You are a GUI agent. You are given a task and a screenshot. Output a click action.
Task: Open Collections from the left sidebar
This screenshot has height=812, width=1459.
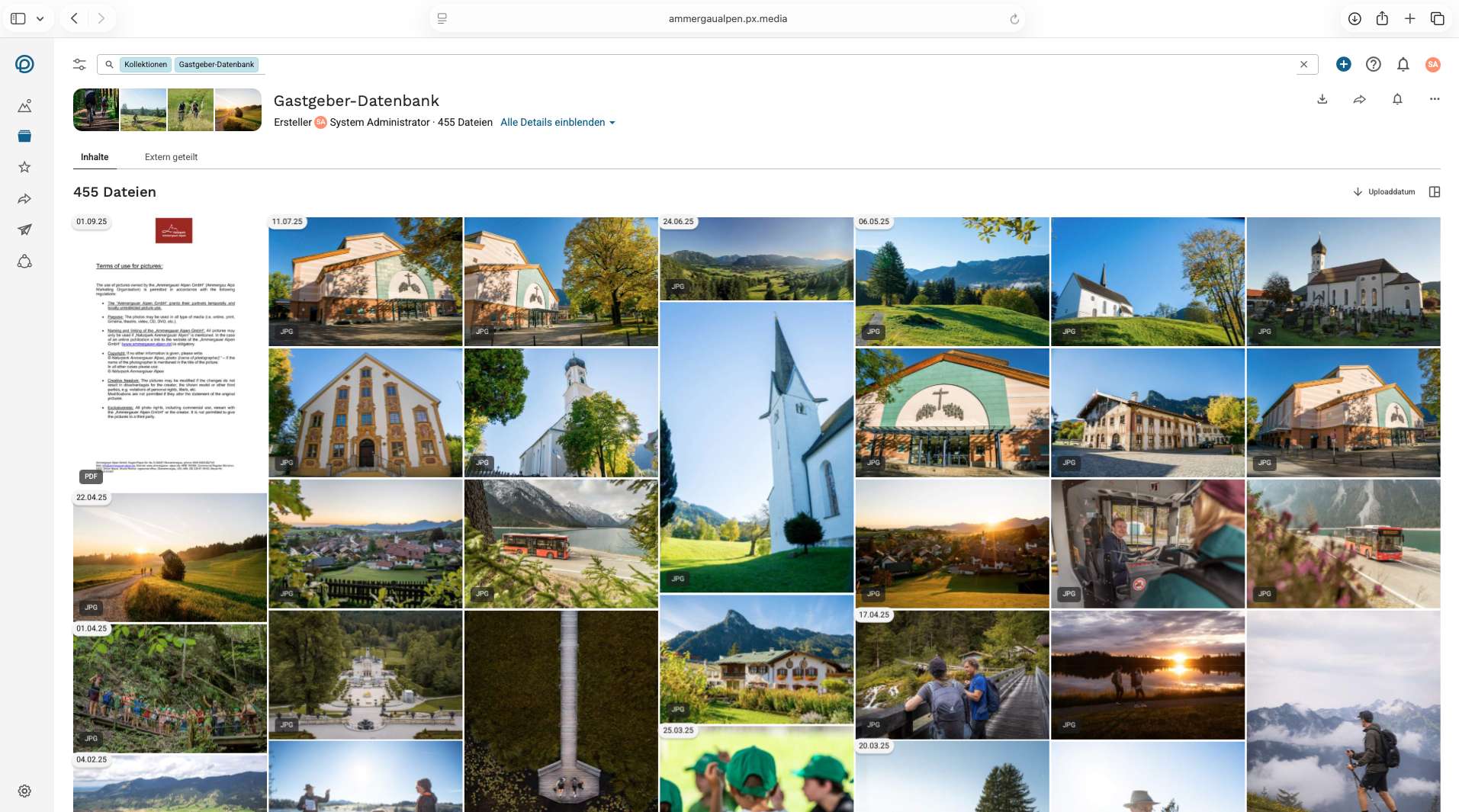24,136
